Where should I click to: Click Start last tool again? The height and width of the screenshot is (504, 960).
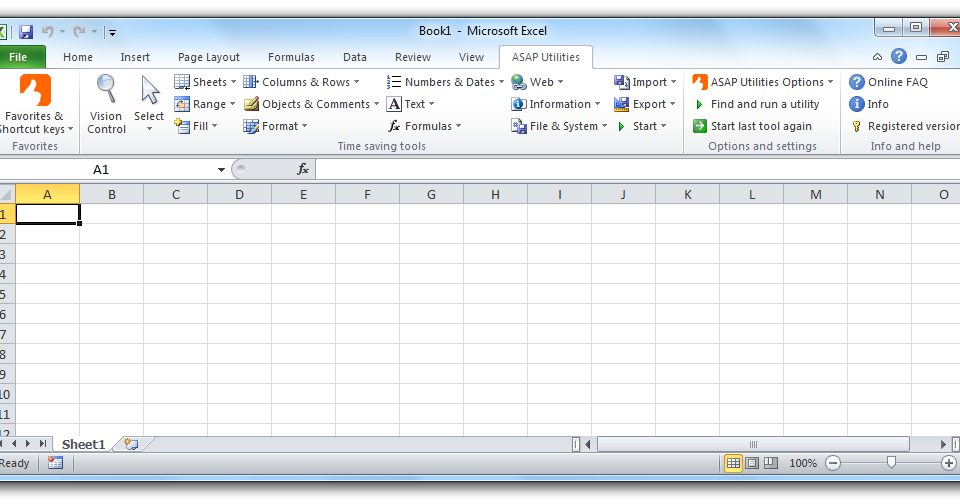752,126
